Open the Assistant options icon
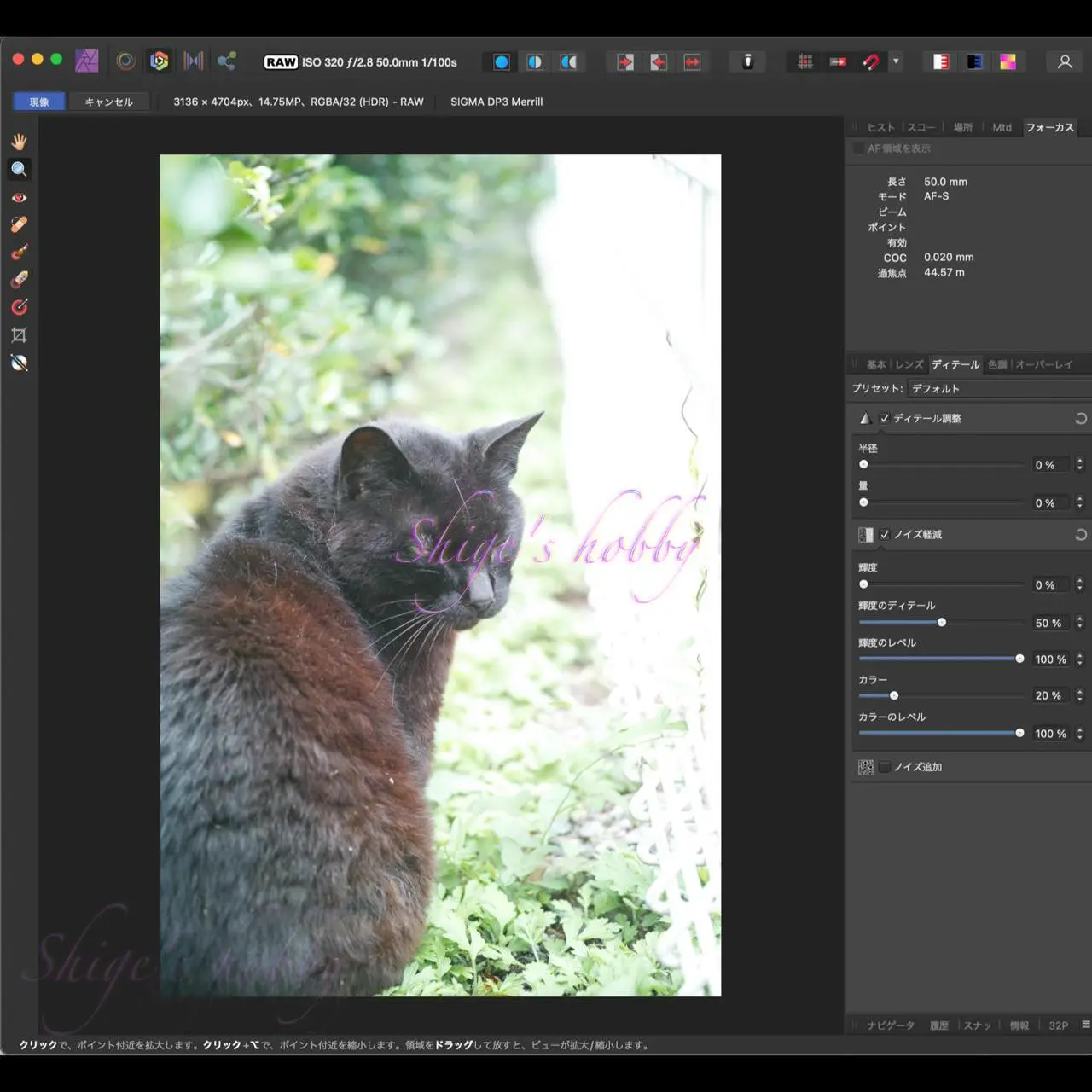This screenshot has width=1092, height=1092. pyautogui.click(x=747, y=61)
